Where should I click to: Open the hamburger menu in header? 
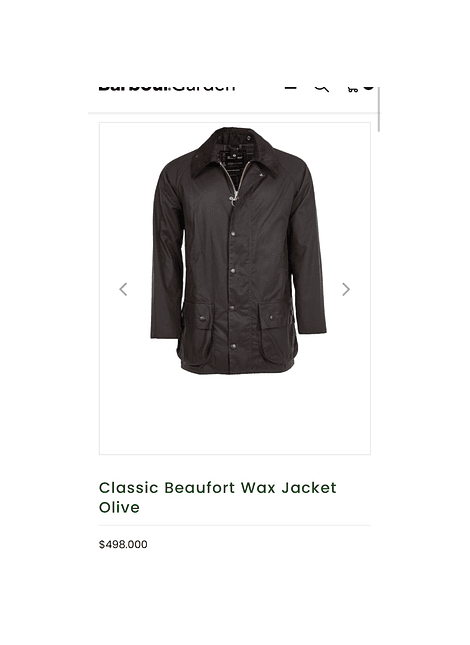290,88
